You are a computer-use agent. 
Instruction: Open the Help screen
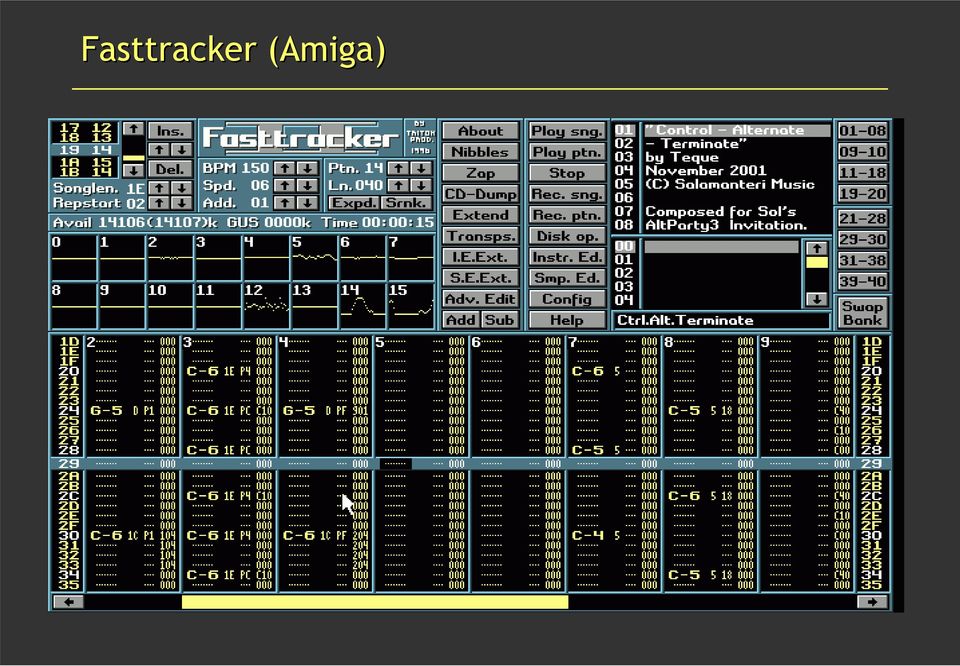tap(567, 320)
